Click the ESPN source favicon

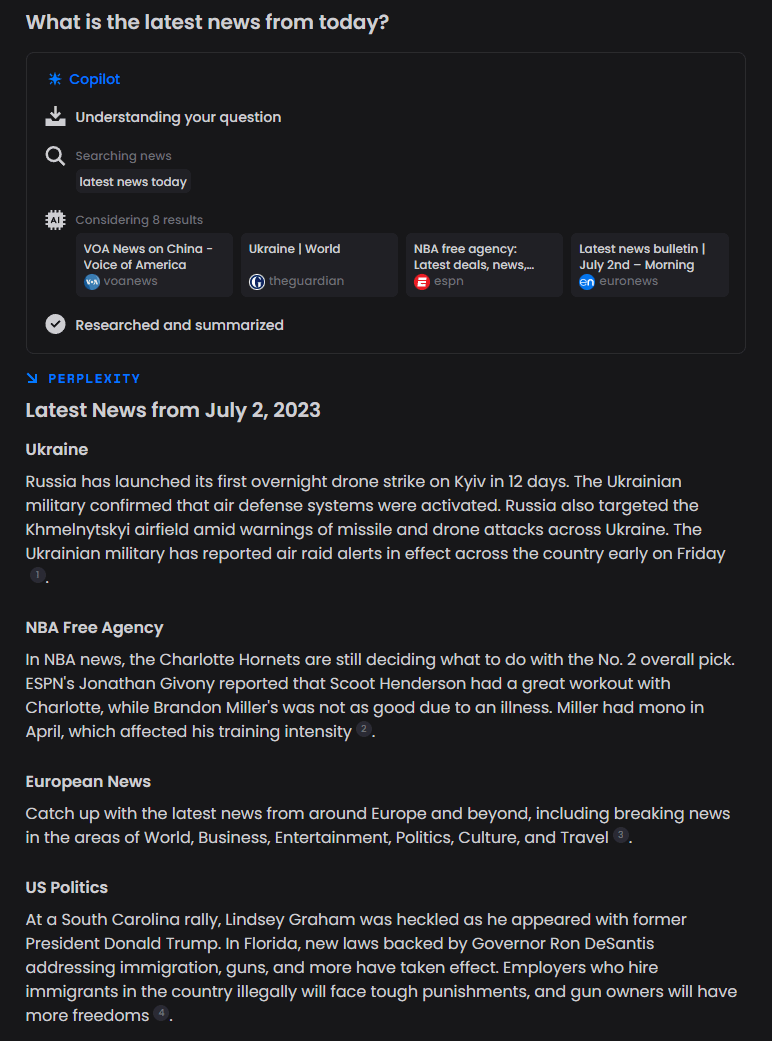[422, 282]
